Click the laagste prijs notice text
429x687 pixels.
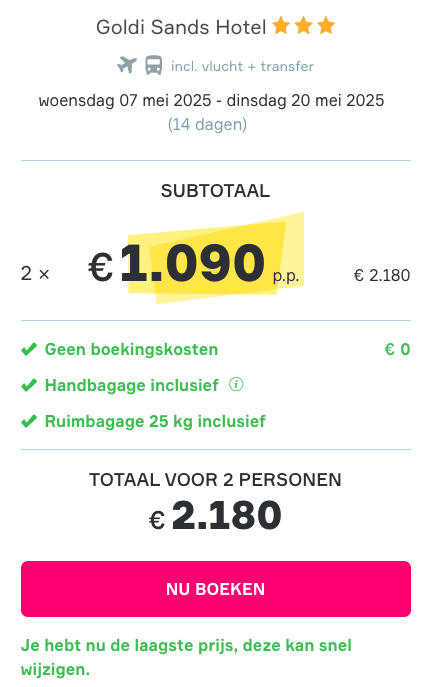(186, 657)
